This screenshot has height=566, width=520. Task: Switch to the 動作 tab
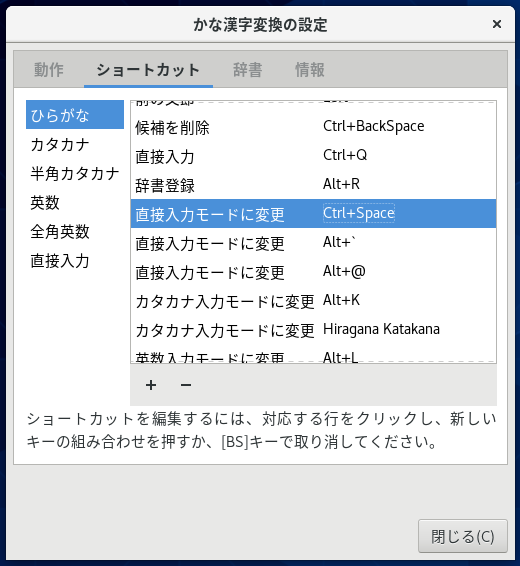49,69
